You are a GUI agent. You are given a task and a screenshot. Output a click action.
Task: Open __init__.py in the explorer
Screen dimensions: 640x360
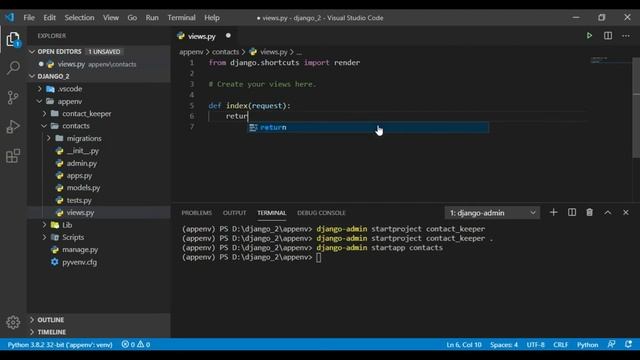point(99,151)
